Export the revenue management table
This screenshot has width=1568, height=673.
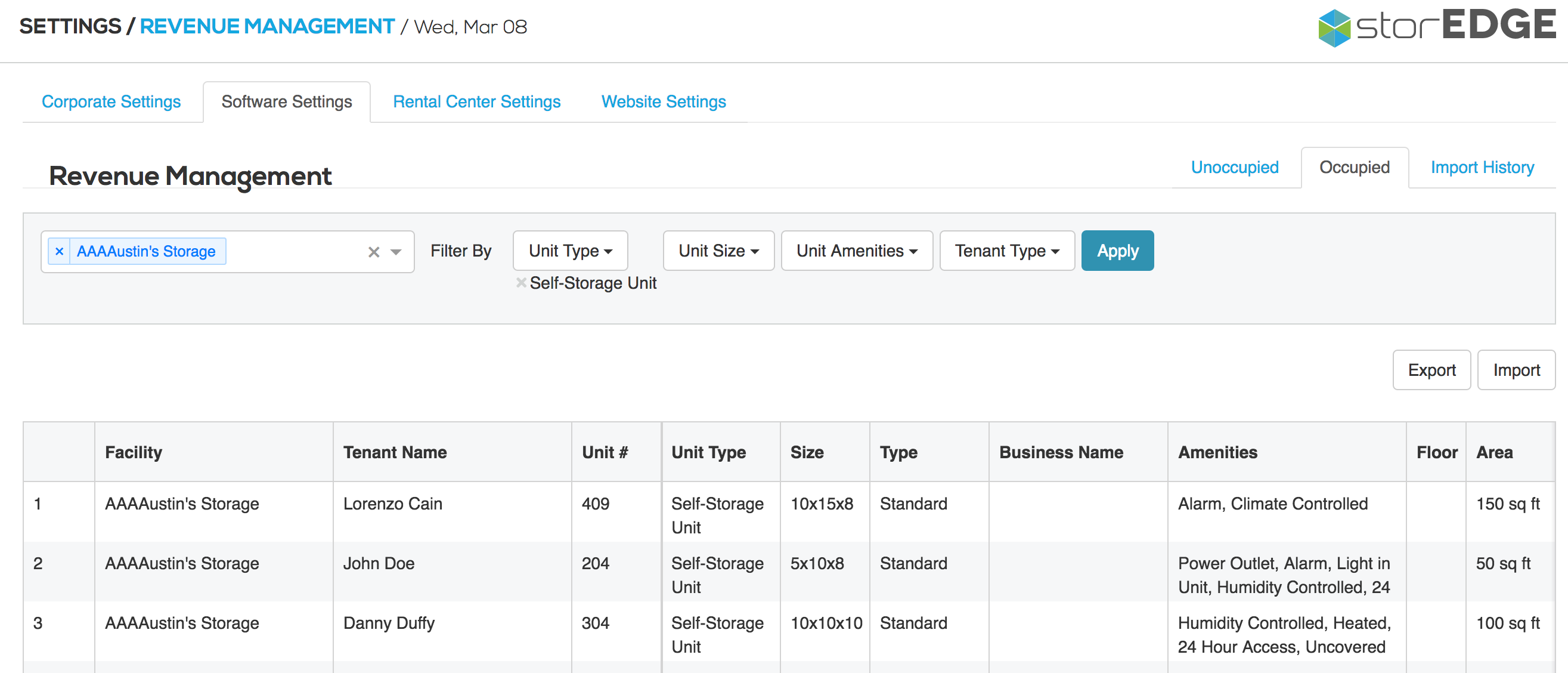coord(1431,371)
